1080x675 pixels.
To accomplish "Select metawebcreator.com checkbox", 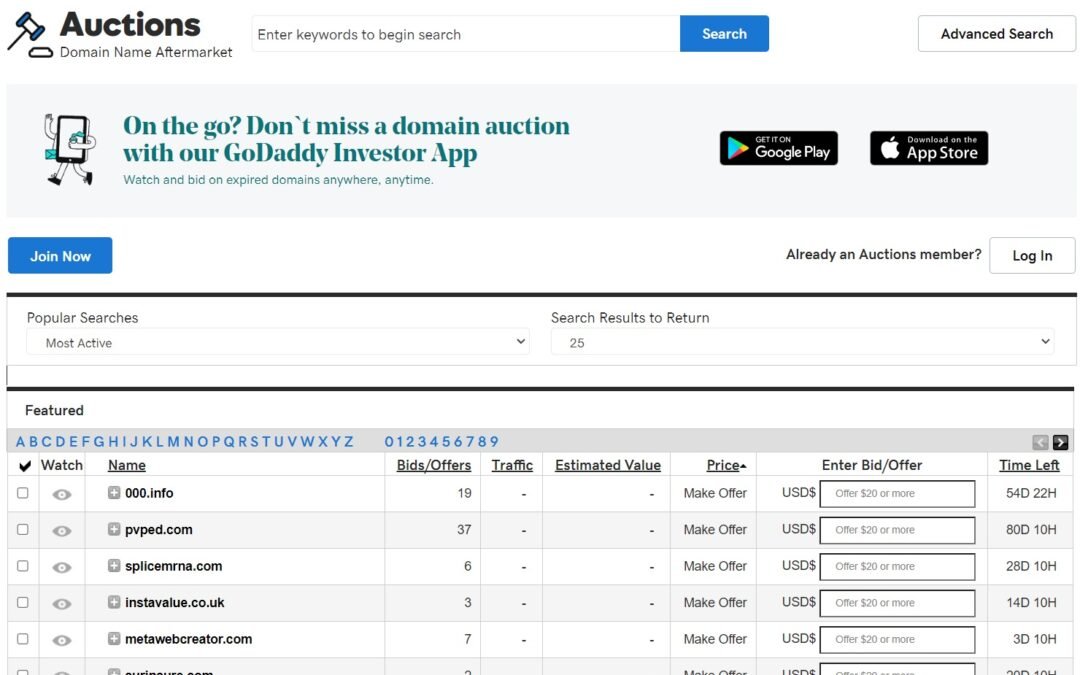I will click(23, 639).
